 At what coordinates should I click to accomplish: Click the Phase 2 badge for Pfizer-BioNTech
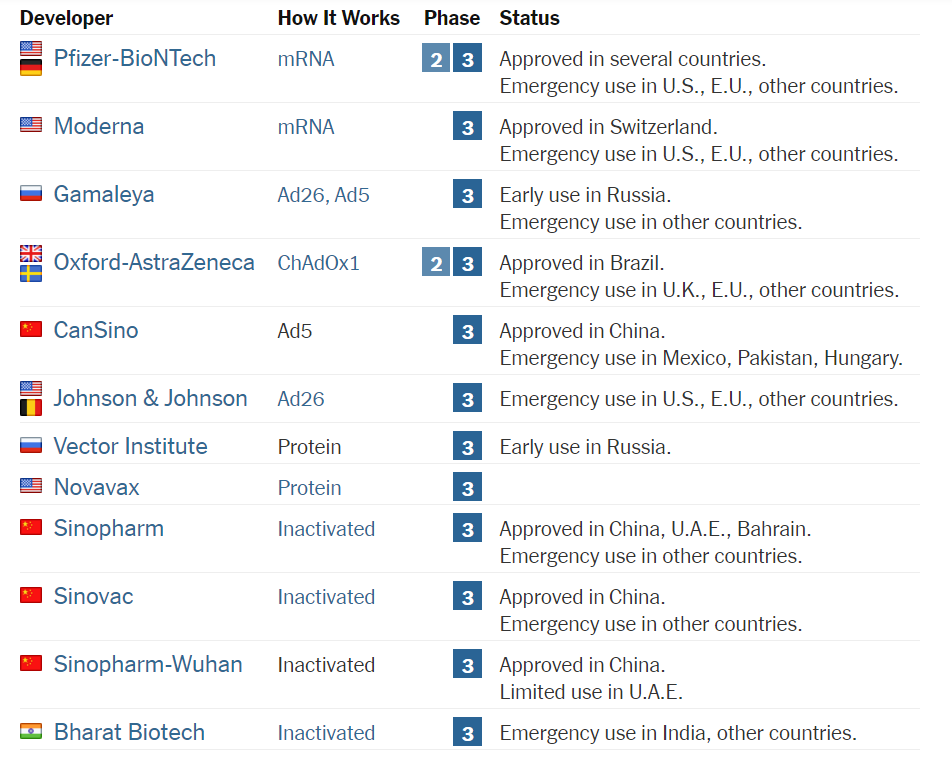click(436, 59)
